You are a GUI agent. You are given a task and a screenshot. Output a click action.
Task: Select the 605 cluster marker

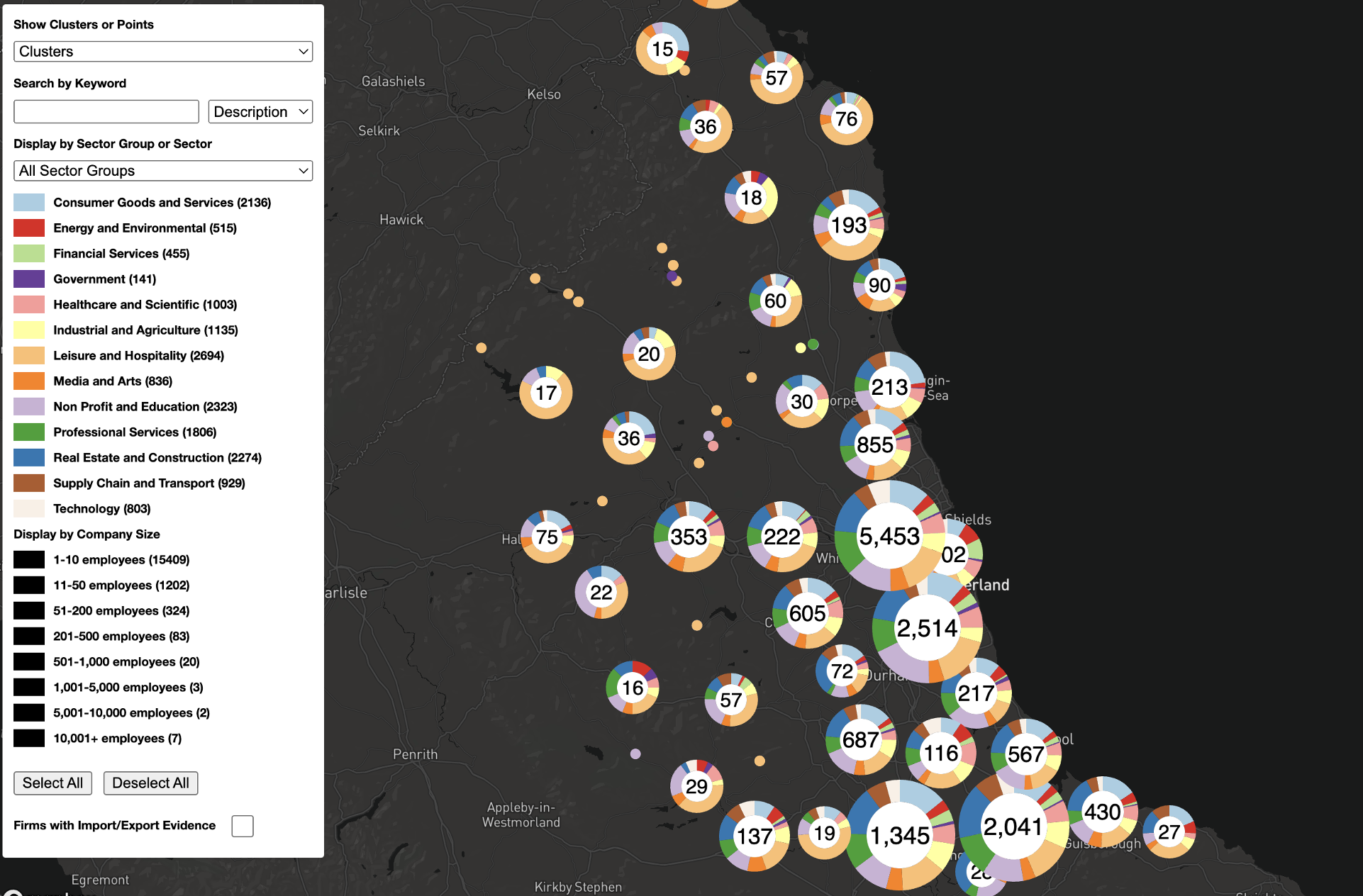[x=808, y=613]
